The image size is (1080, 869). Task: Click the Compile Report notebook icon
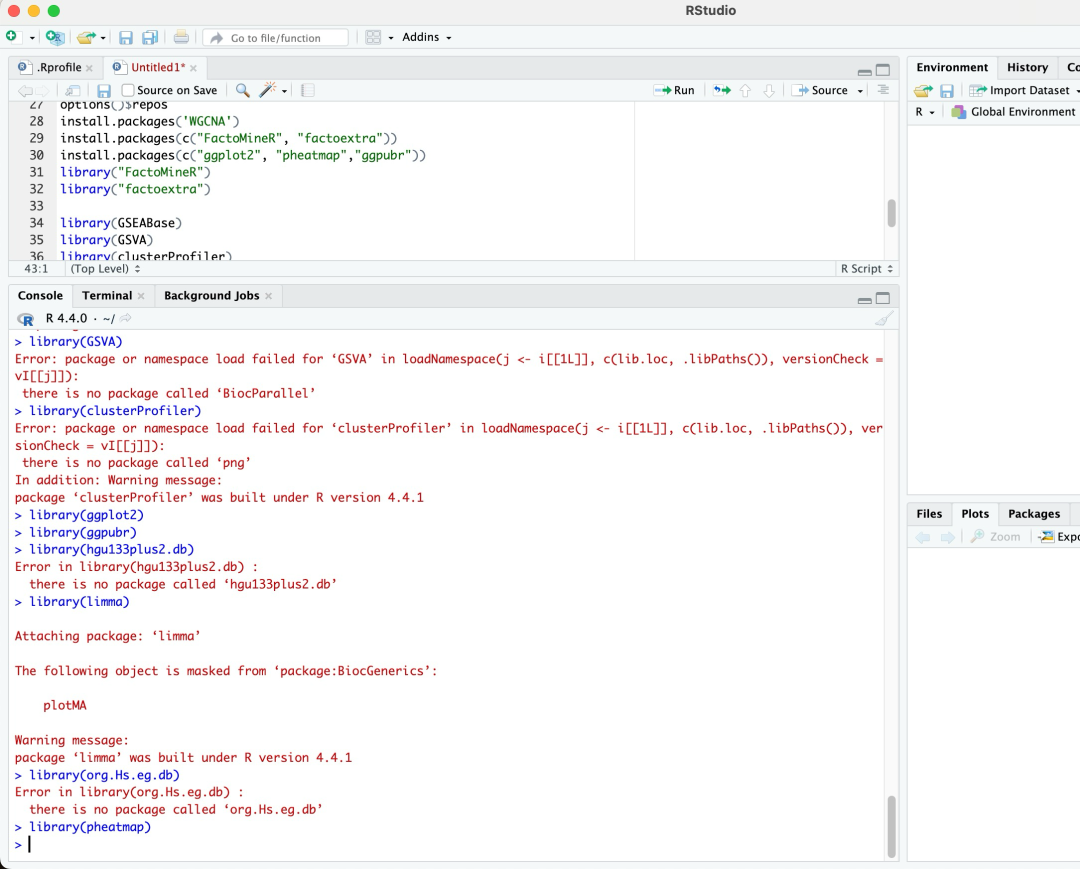(307, 90)
